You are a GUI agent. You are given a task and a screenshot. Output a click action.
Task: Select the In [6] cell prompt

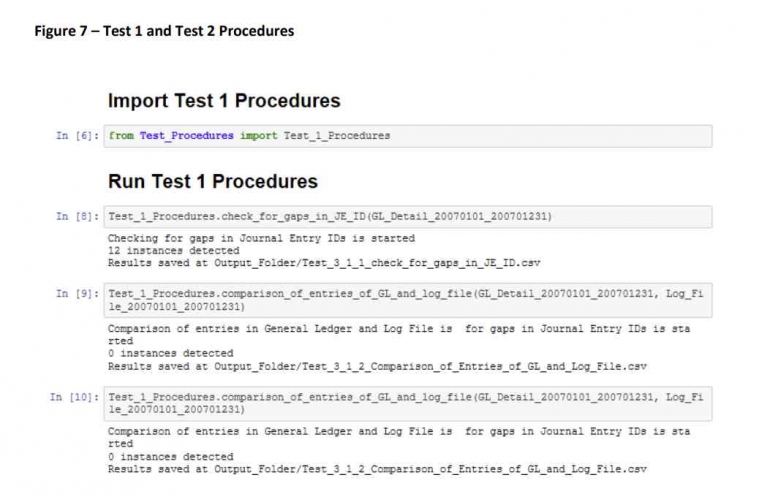pyautogui.click(x=77, y=136)
